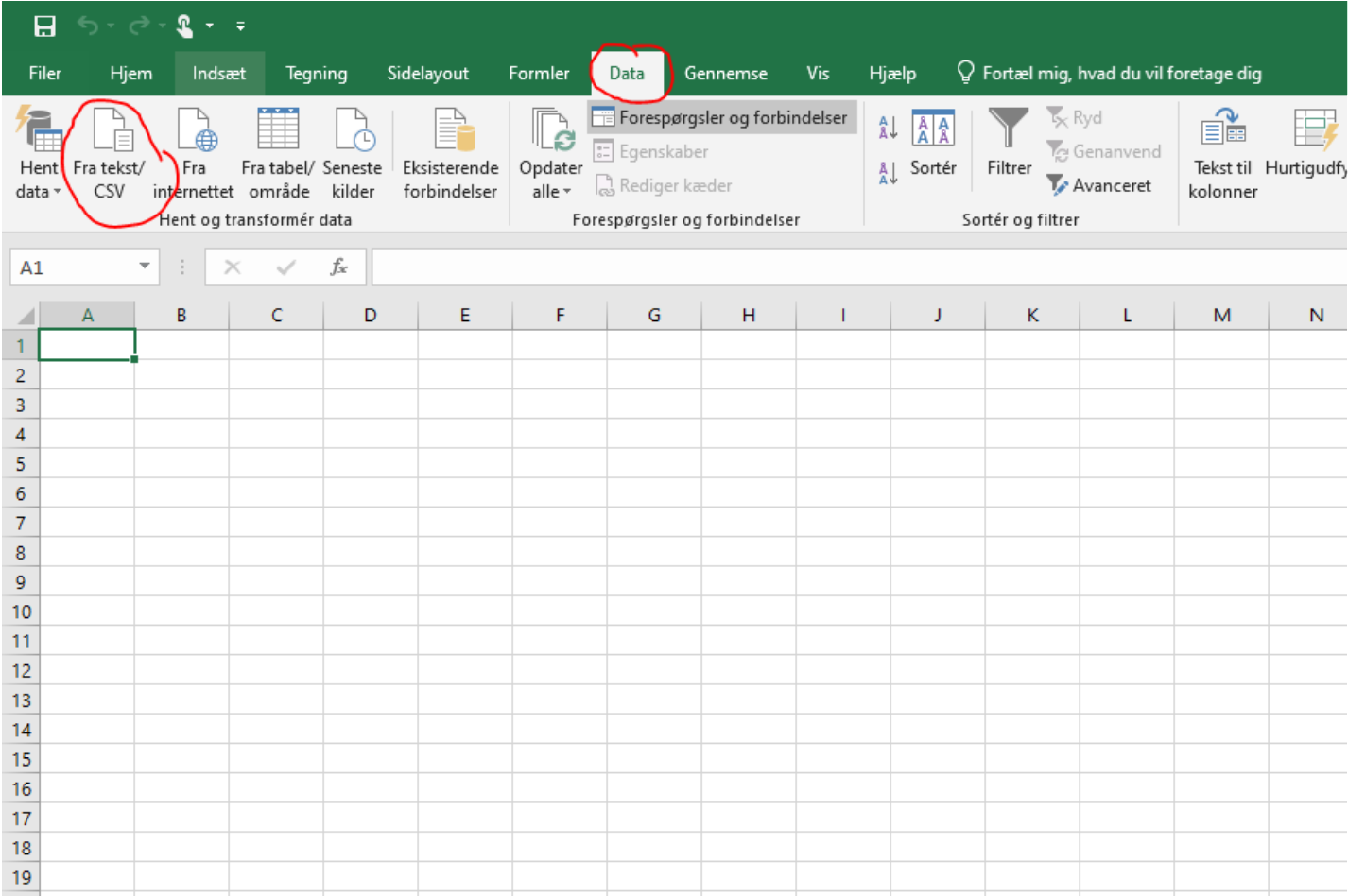This screenshot has width=1348, height=896.
Task: Select column A header
Action: [x=87, y=315]
